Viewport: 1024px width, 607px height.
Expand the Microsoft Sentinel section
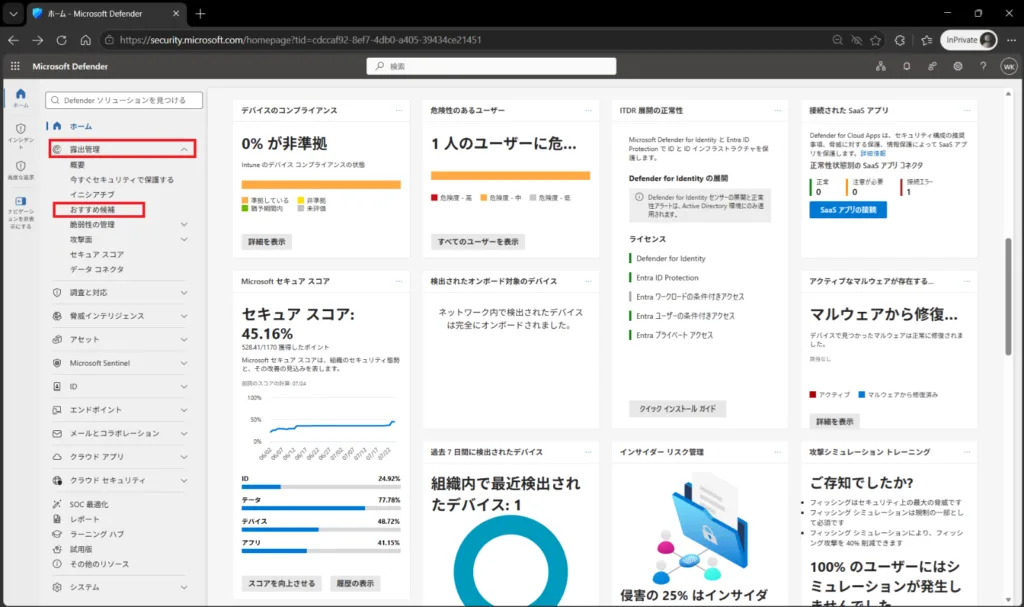184,363
